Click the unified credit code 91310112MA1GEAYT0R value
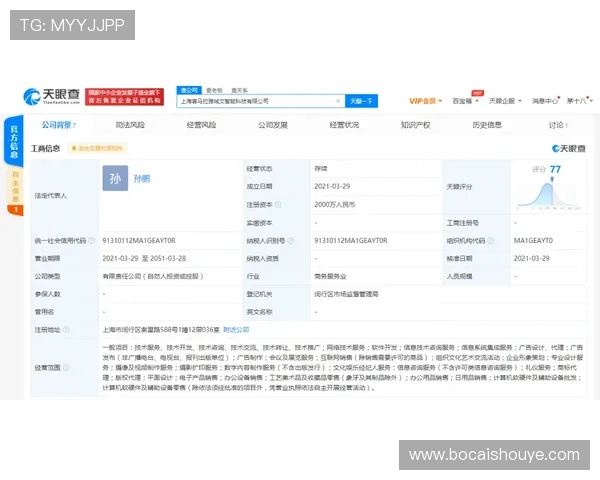The image size is (600, 480). coord(139,240)
